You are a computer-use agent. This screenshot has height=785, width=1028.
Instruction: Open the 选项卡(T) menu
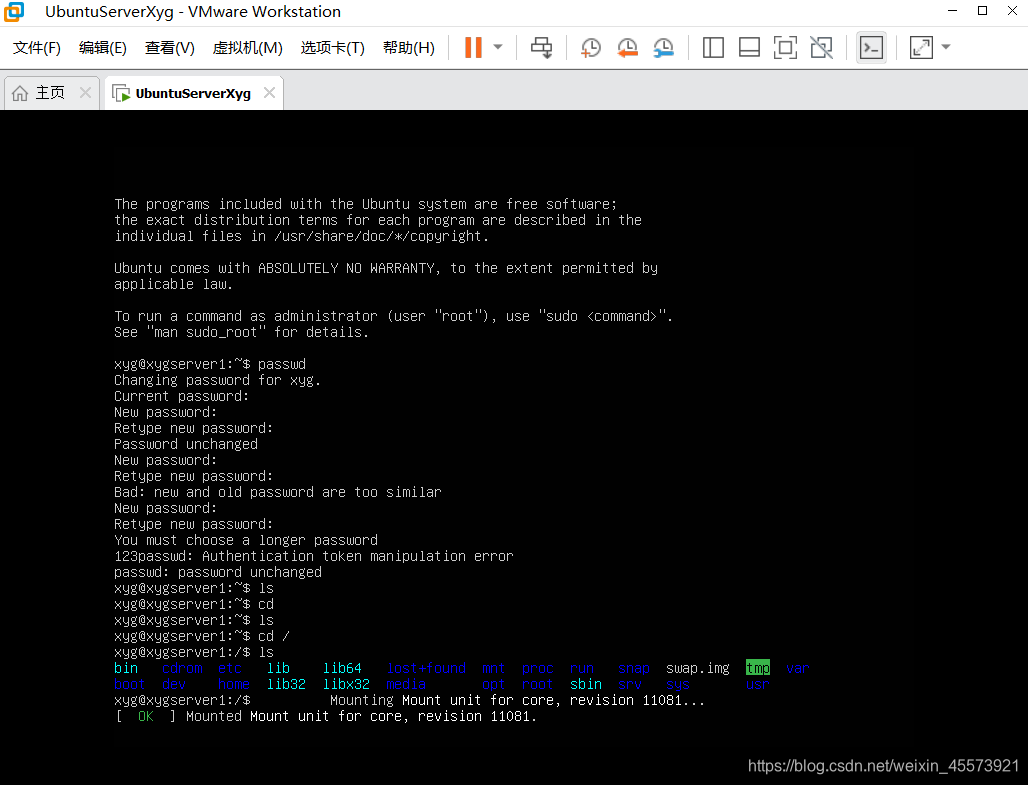pos(332,48)
